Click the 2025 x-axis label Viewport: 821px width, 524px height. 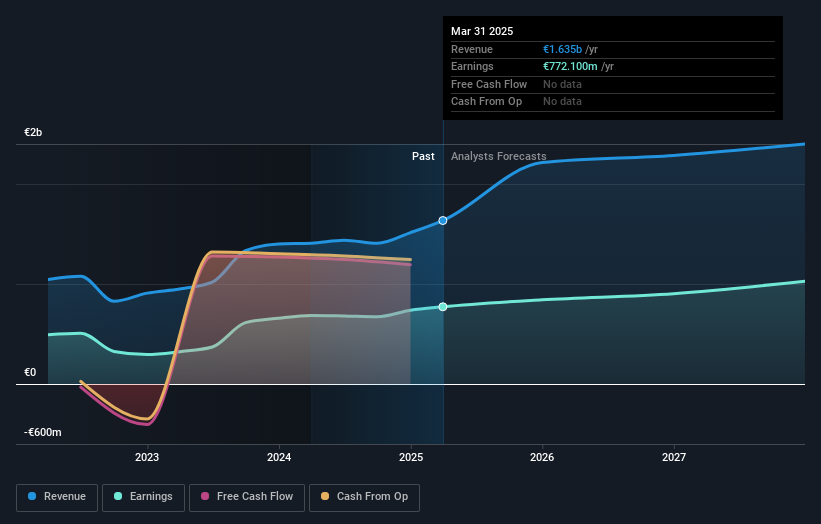click(x=410, y=458)
